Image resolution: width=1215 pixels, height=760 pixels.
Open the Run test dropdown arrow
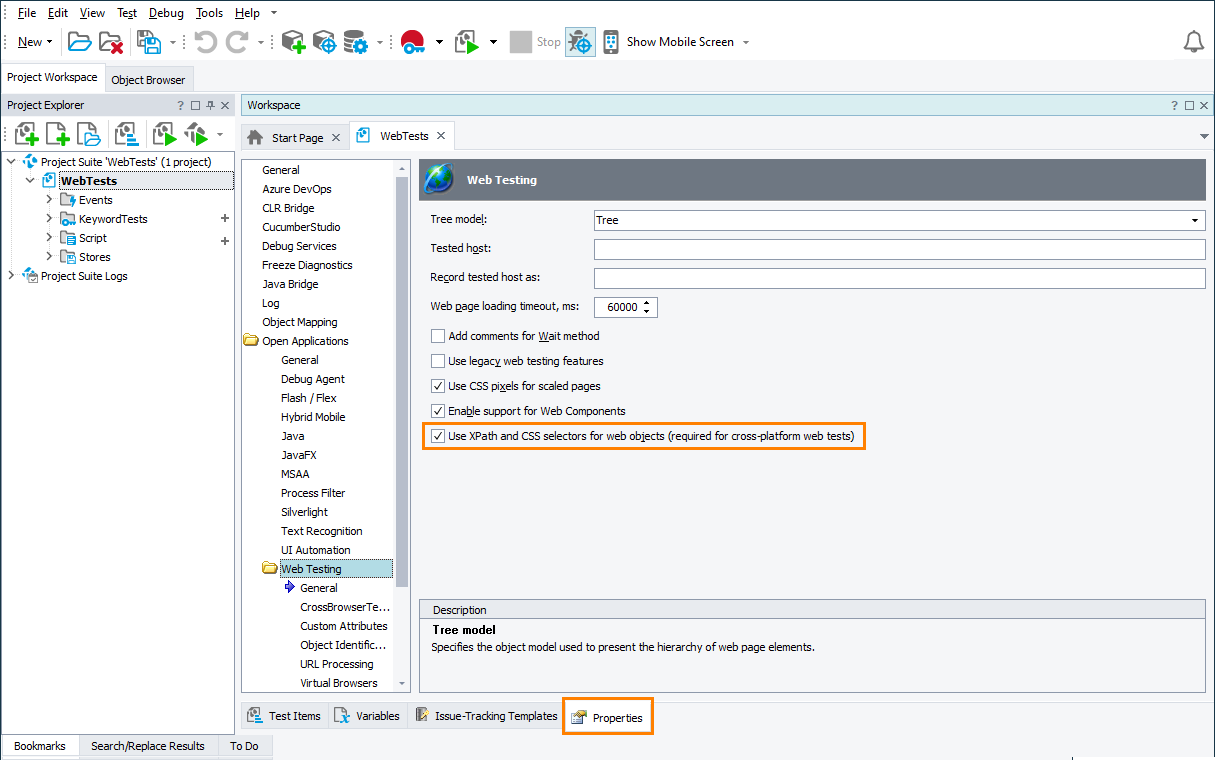493,42
